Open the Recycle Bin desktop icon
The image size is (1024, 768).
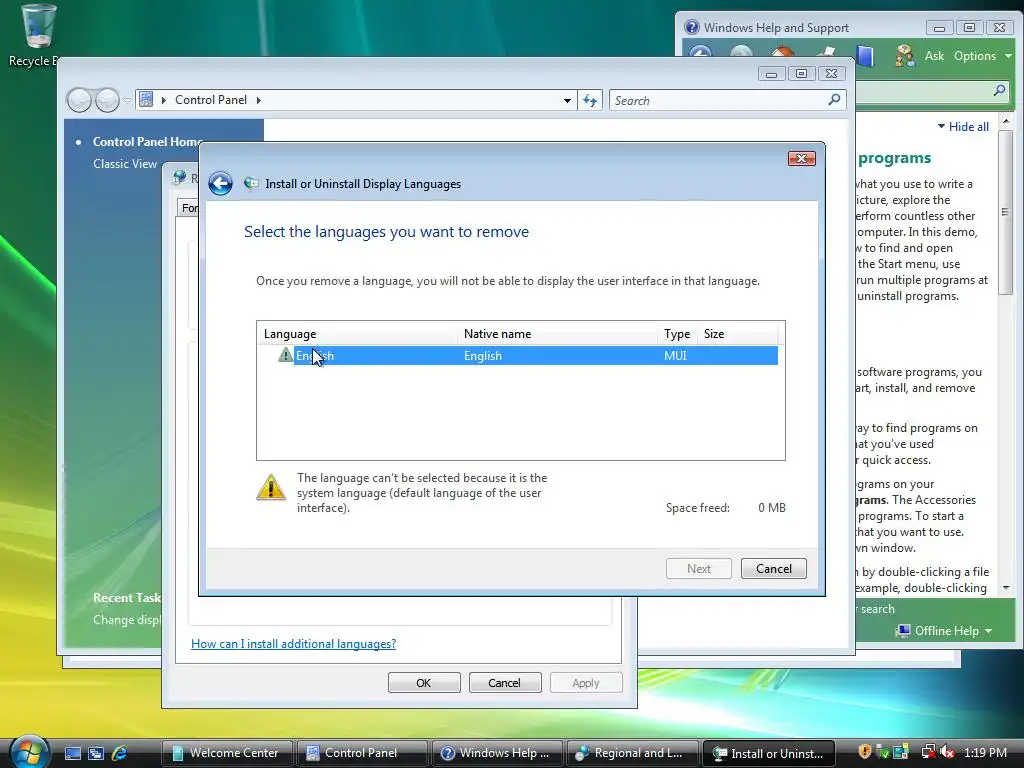37,34
